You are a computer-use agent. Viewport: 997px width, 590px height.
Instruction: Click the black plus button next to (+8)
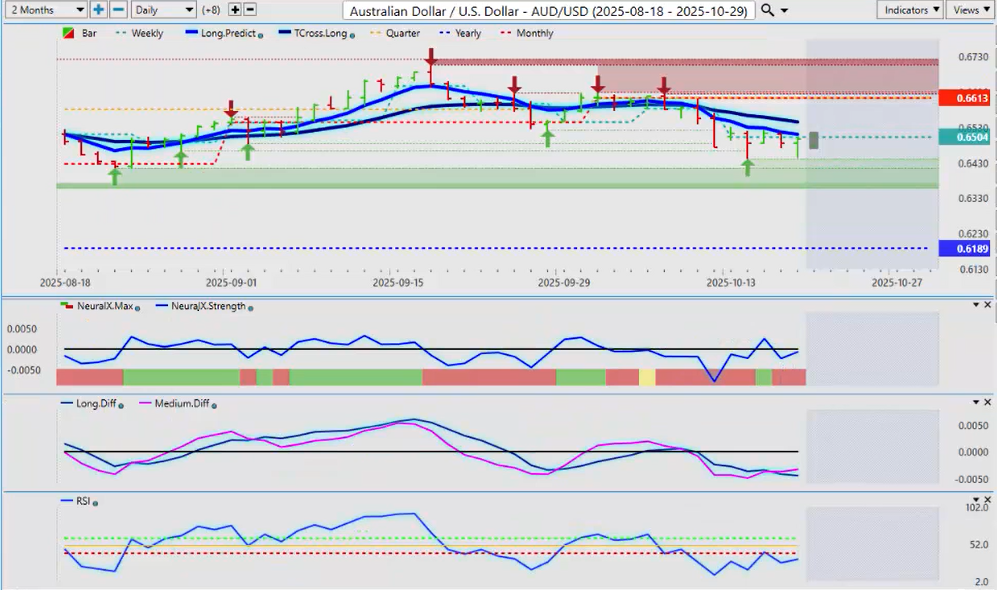235,10
